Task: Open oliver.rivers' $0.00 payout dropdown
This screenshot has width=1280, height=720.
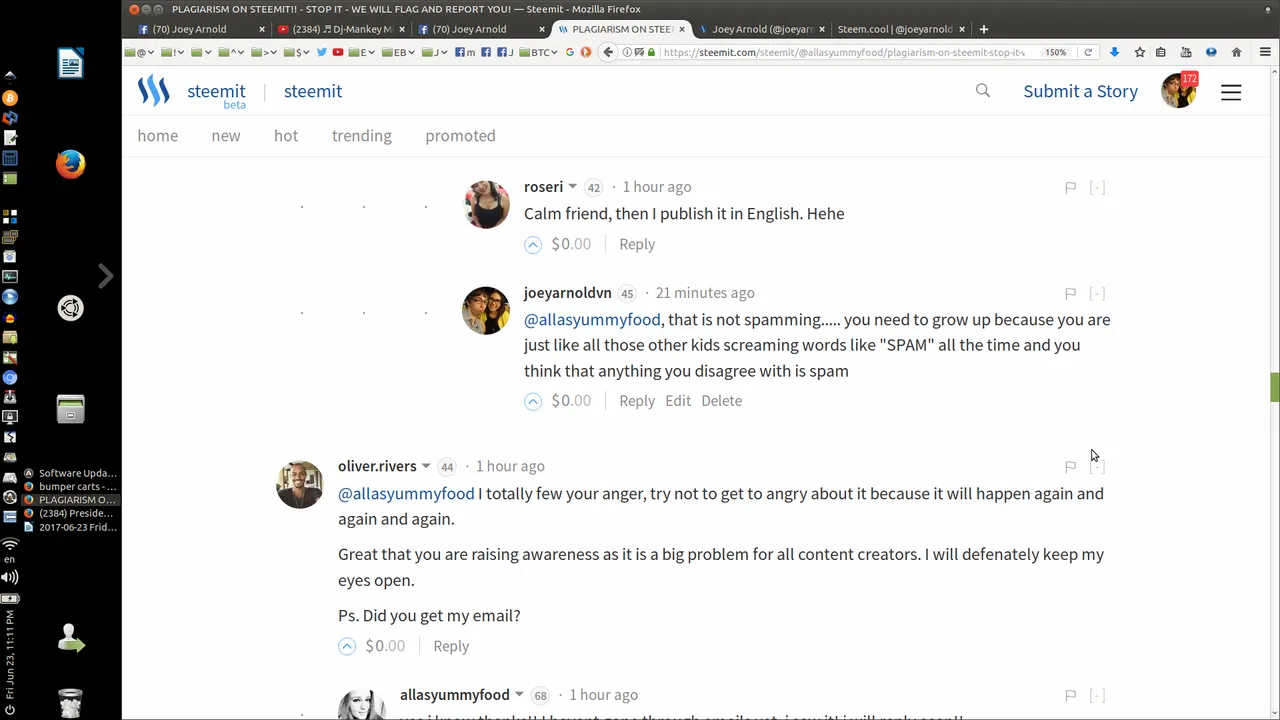Action: point(385,646)
